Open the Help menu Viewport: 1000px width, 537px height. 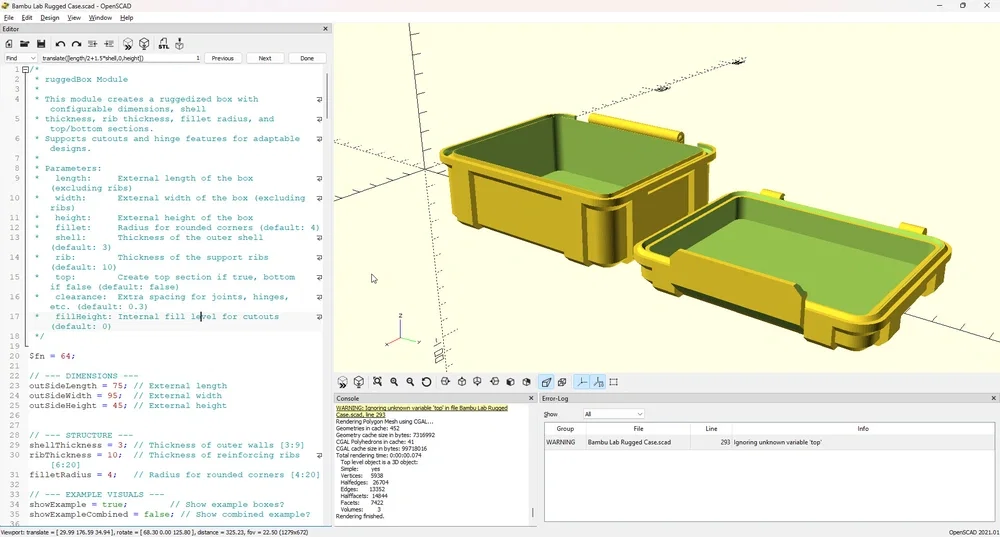(x=127, y=18)
